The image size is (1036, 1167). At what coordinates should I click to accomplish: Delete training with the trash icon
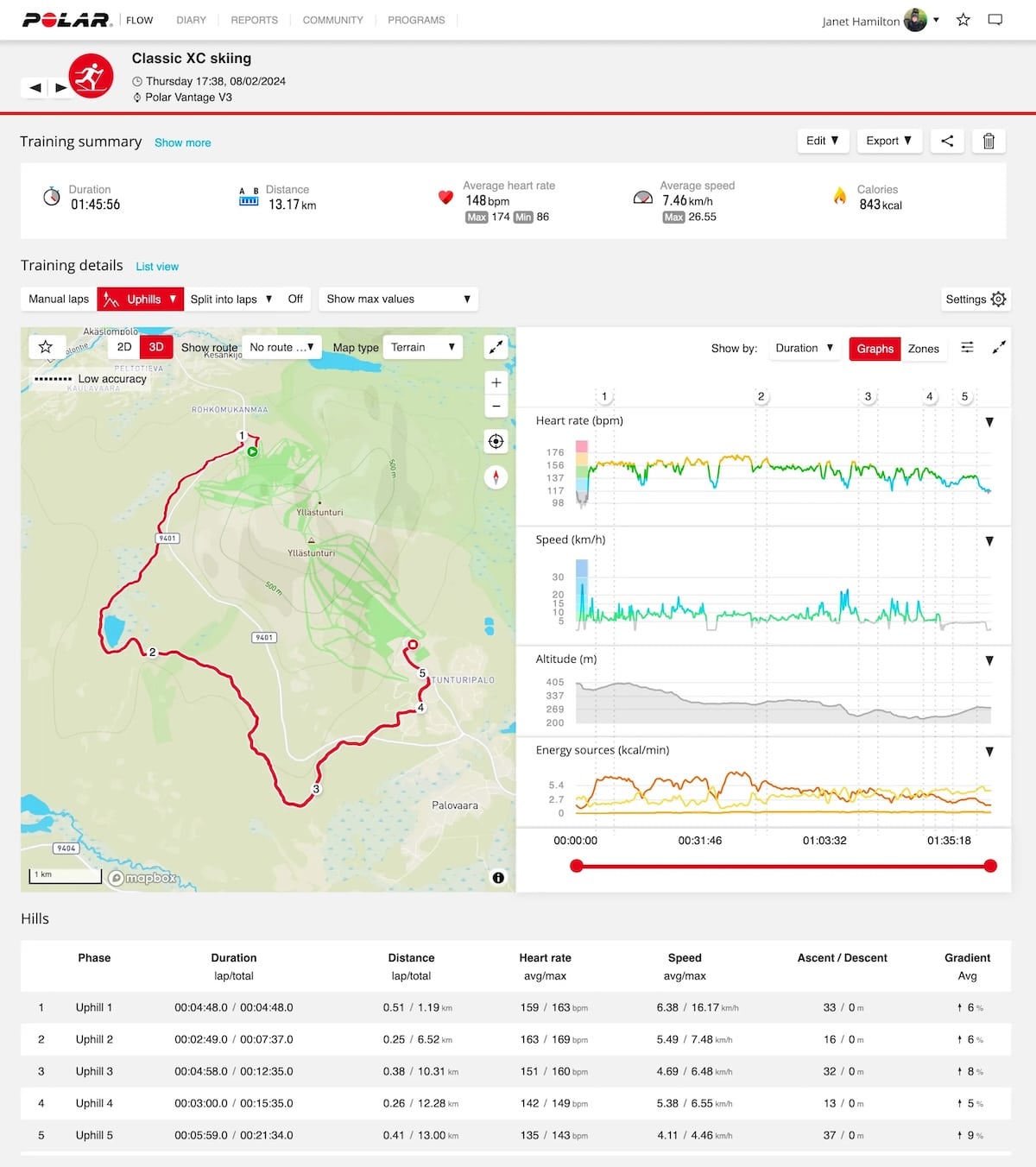[989, 141]
